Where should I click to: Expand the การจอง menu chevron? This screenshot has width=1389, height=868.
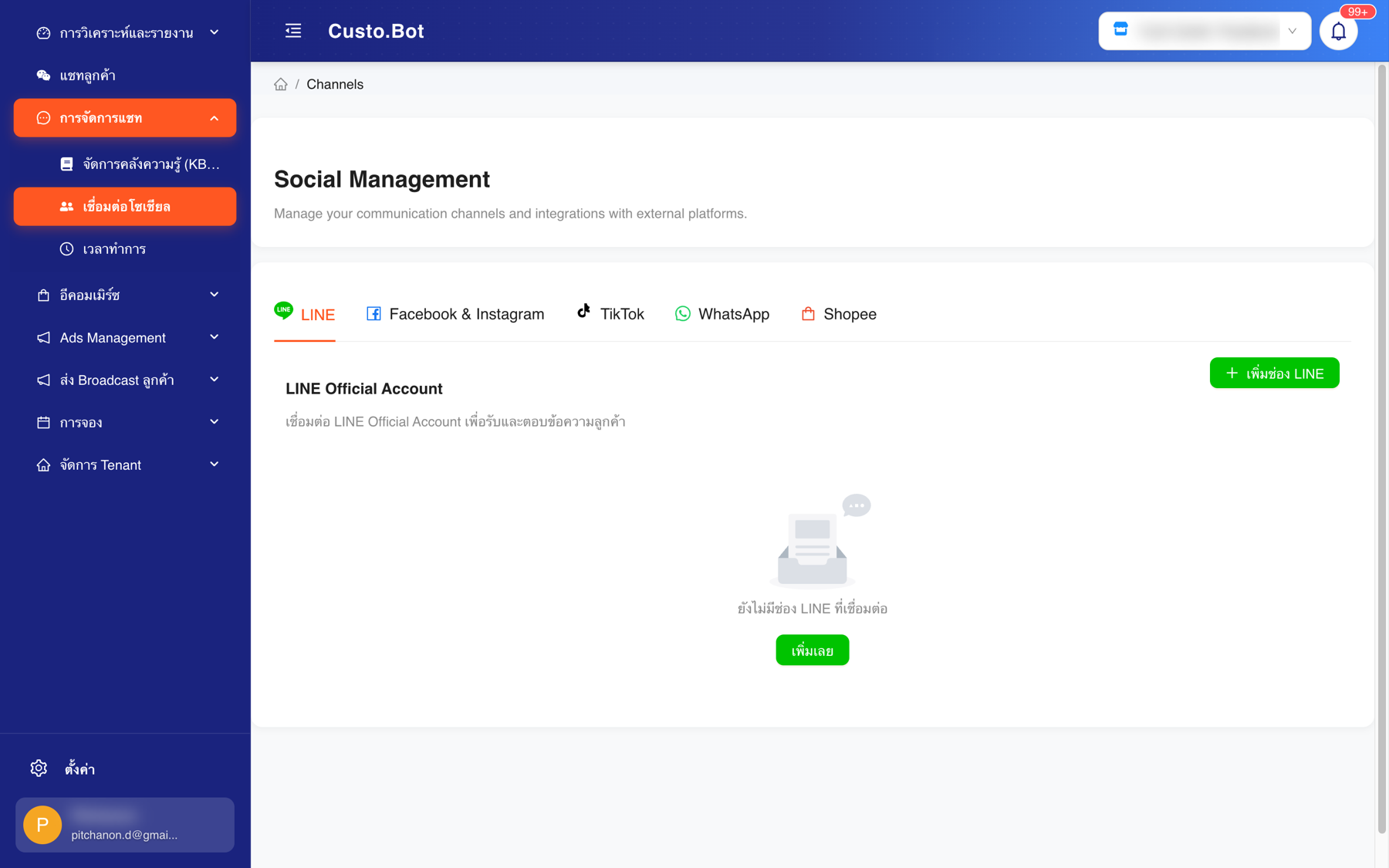(x=215, y=423)
